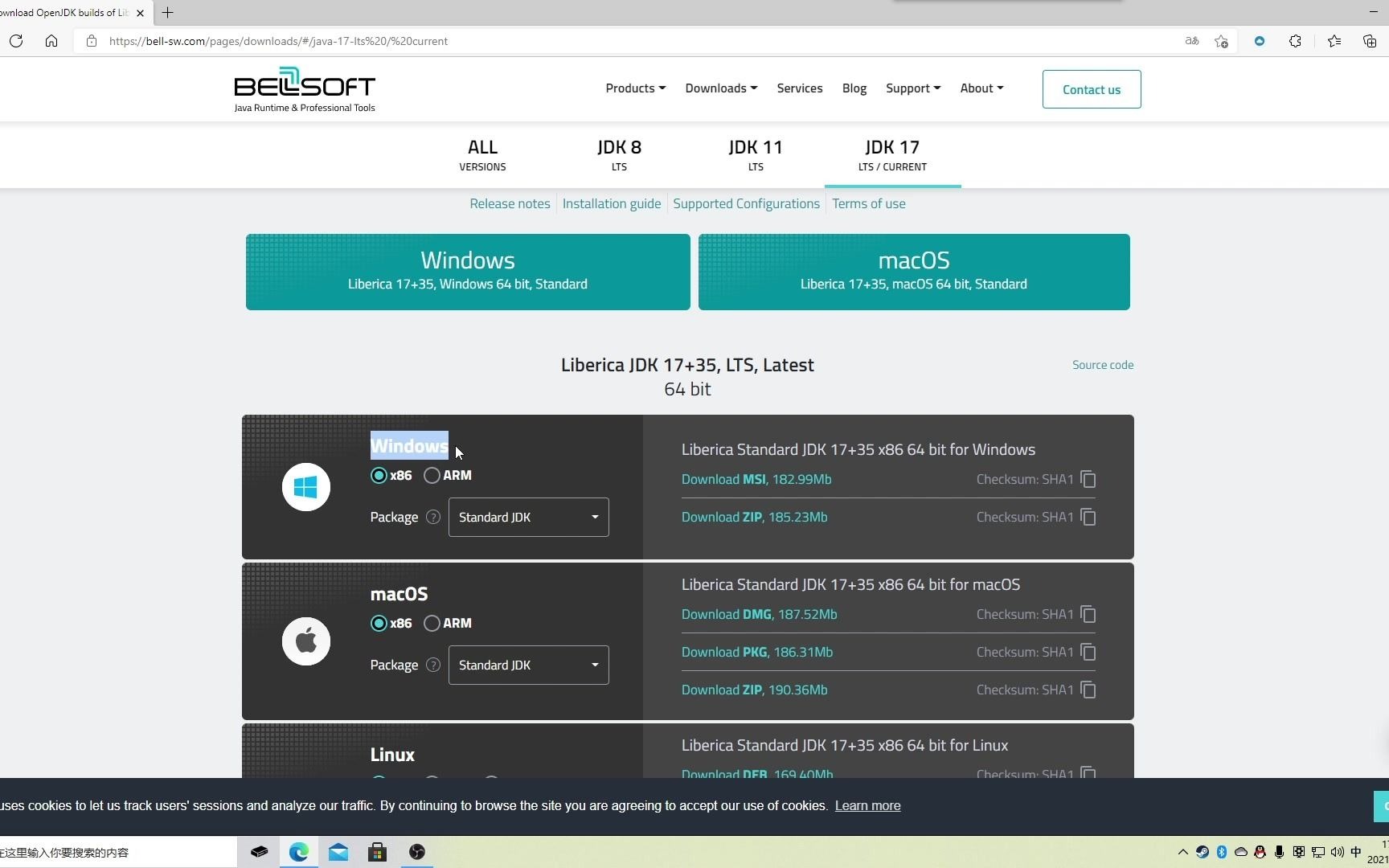
Task: Expand the About menu
Action: pos(981,88)
